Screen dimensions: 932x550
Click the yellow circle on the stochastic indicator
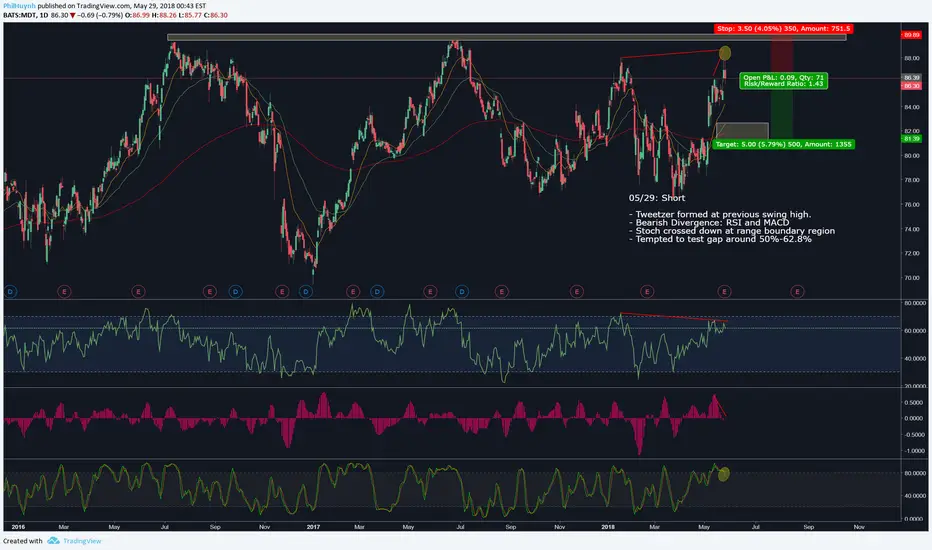point(723,474)
